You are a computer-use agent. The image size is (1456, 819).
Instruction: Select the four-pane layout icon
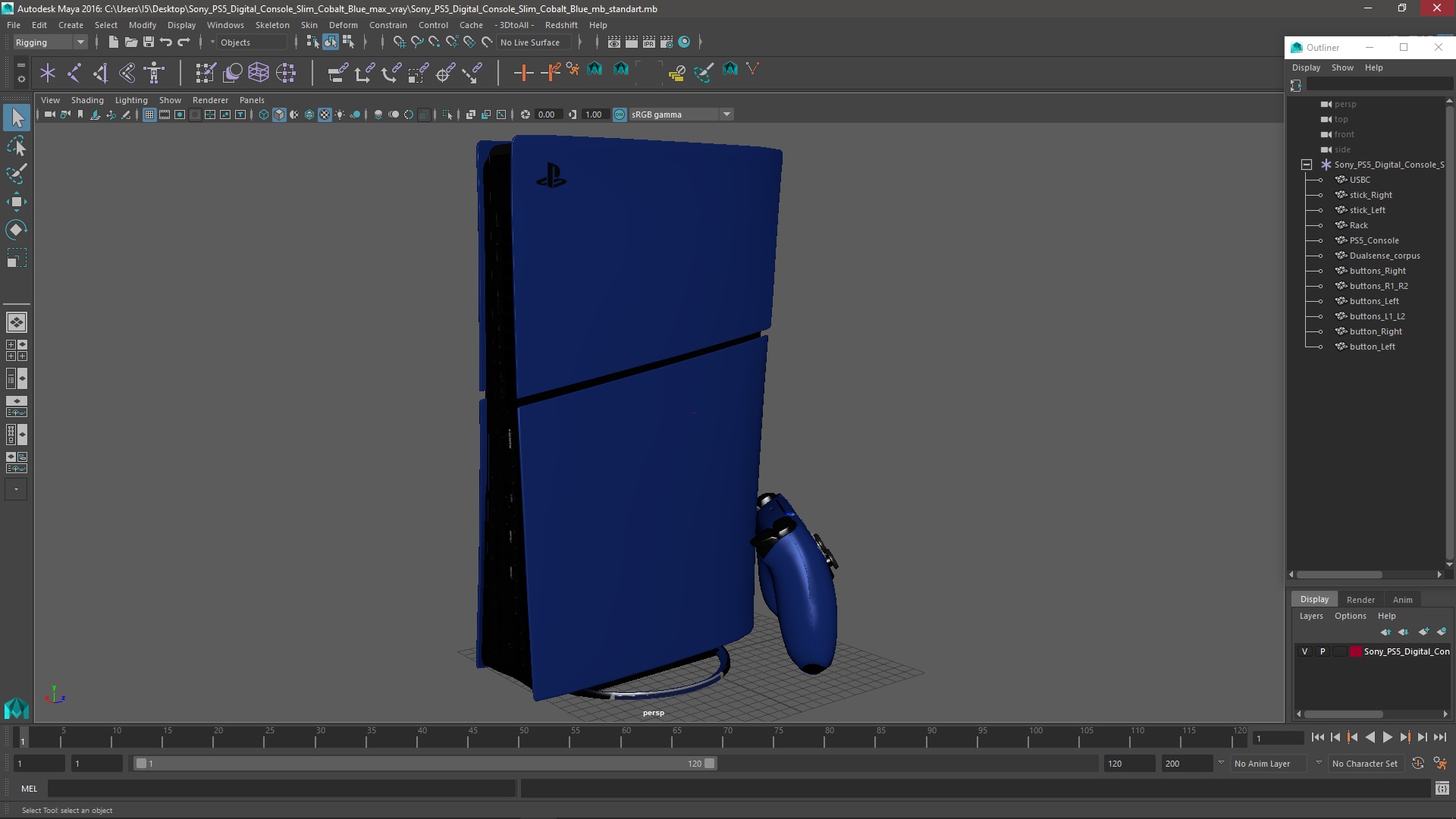(17, 350)
